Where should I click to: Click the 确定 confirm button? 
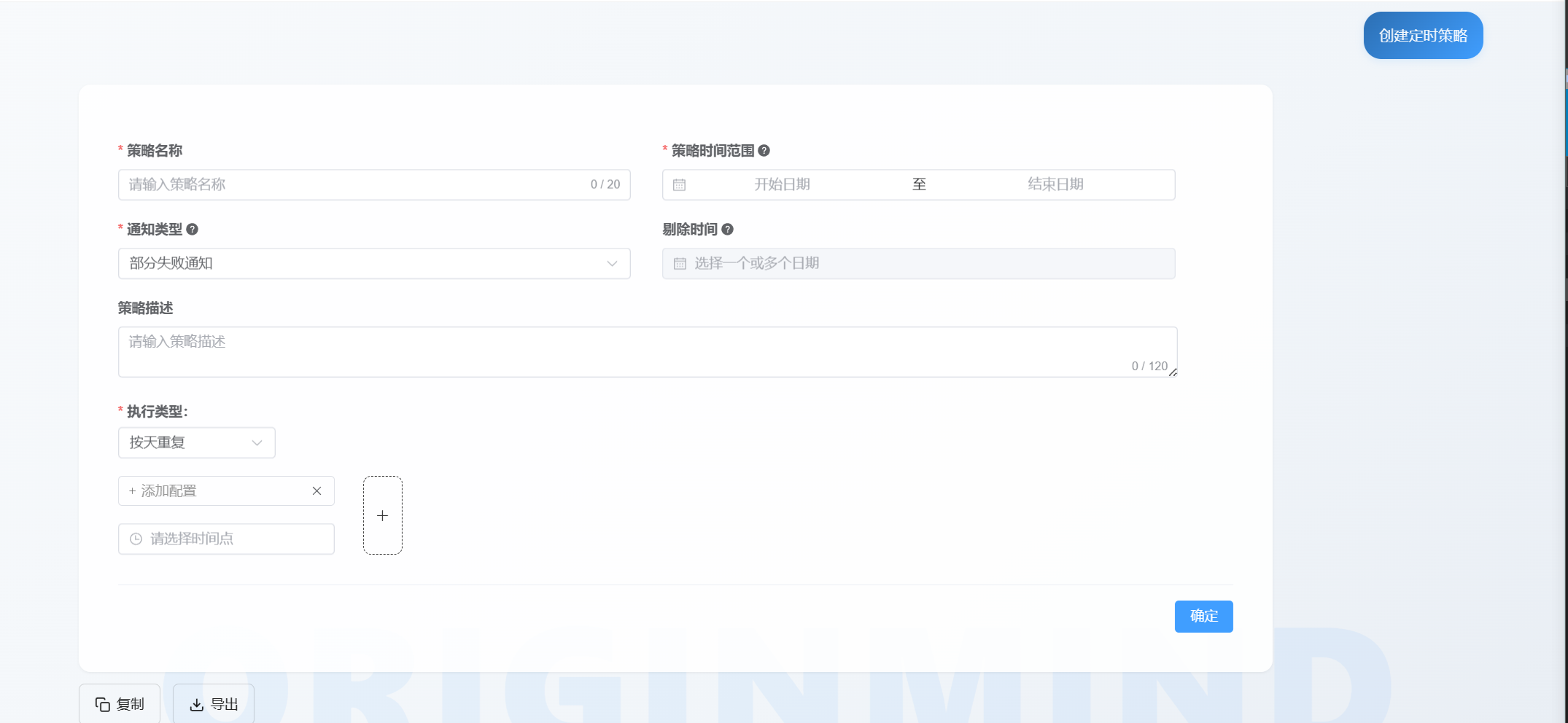(1203, 617)
